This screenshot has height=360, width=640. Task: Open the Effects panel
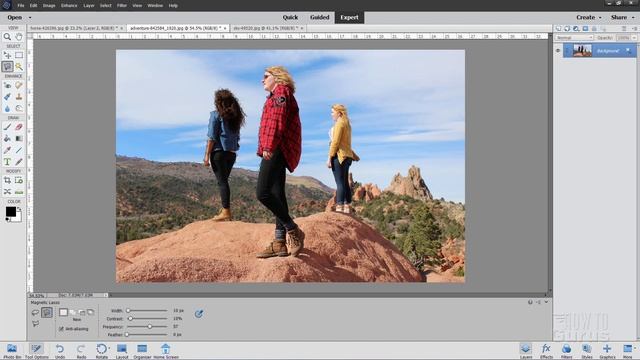tap(546, 351)
